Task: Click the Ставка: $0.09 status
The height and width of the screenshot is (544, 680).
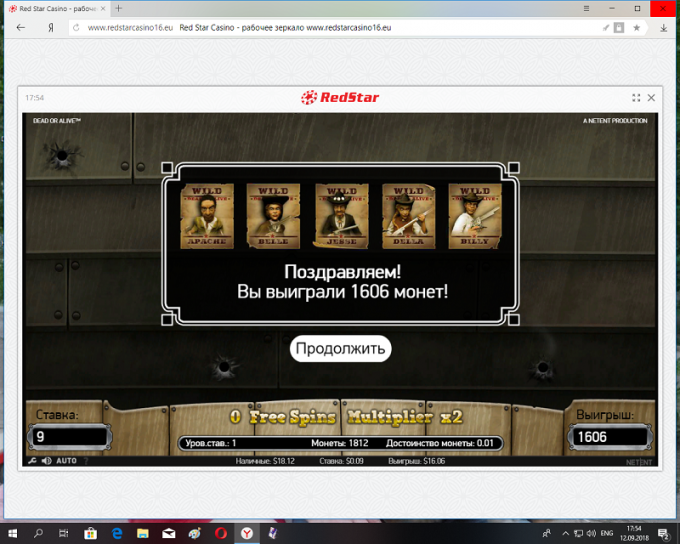Action: pos(341,461)
